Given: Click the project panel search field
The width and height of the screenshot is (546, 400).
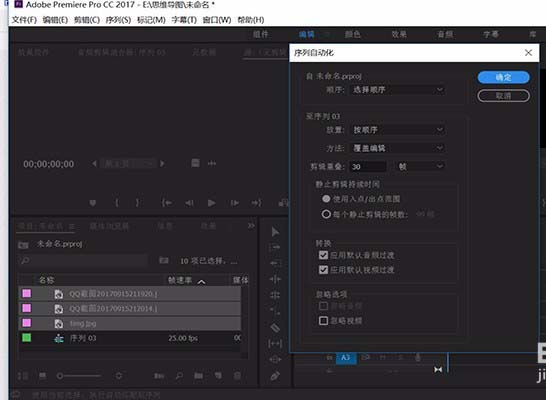Looking at the screenshot, I should (x=83, y=260).
